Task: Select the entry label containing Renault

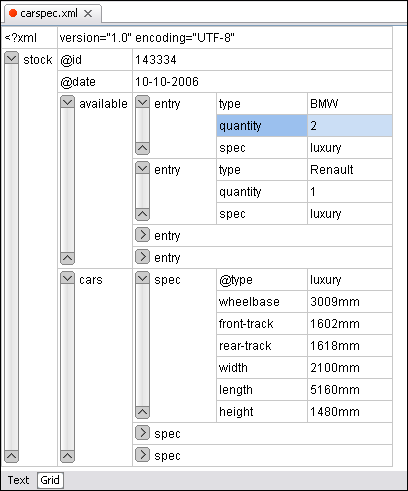Action: 167,170
